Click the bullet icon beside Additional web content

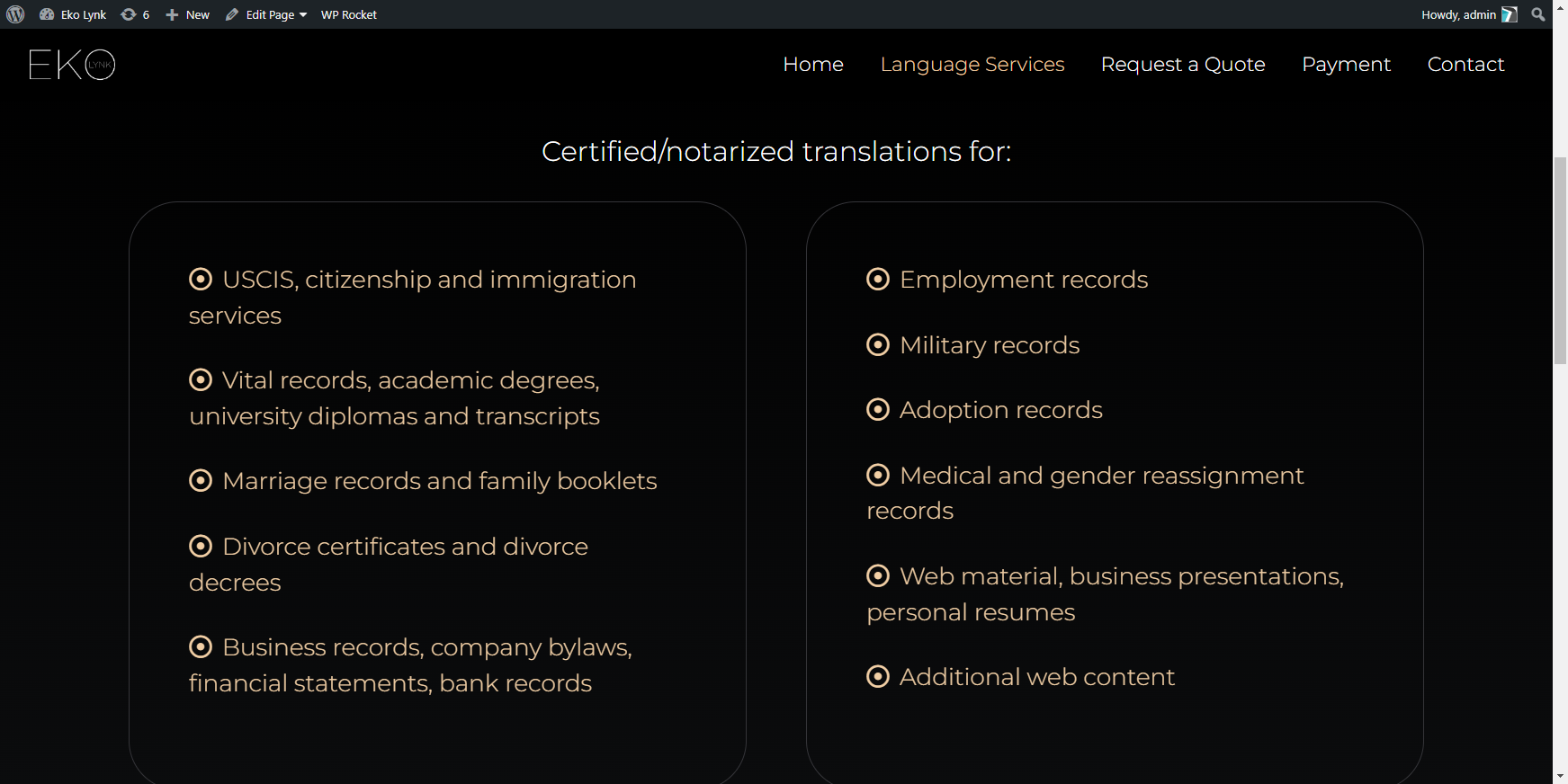pos(878,677)
